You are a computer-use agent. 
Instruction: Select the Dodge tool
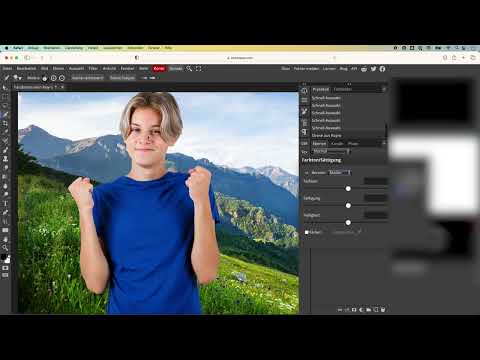point(5,195)
